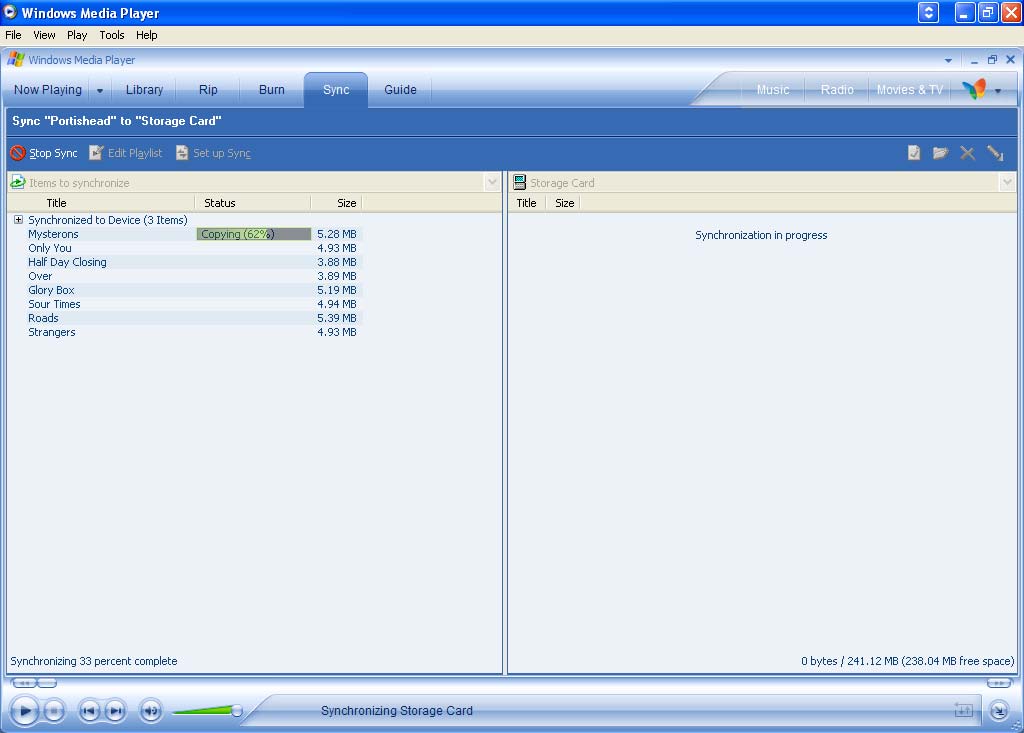Open the Tools menu

pyautogui.click(x=112, y=35)
